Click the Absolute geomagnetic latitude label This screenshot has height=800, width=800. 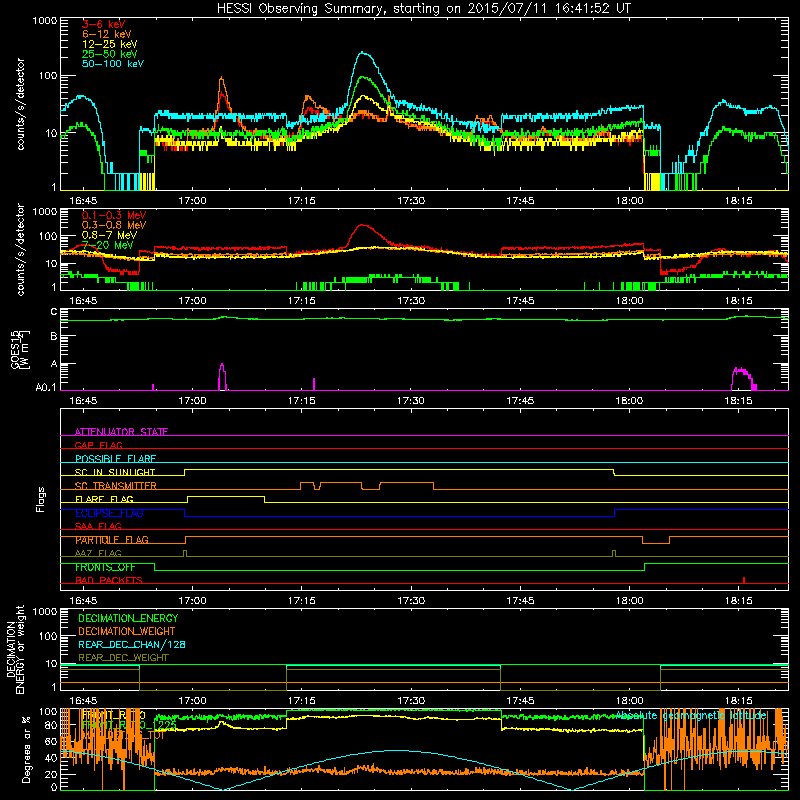pos(691,716)
